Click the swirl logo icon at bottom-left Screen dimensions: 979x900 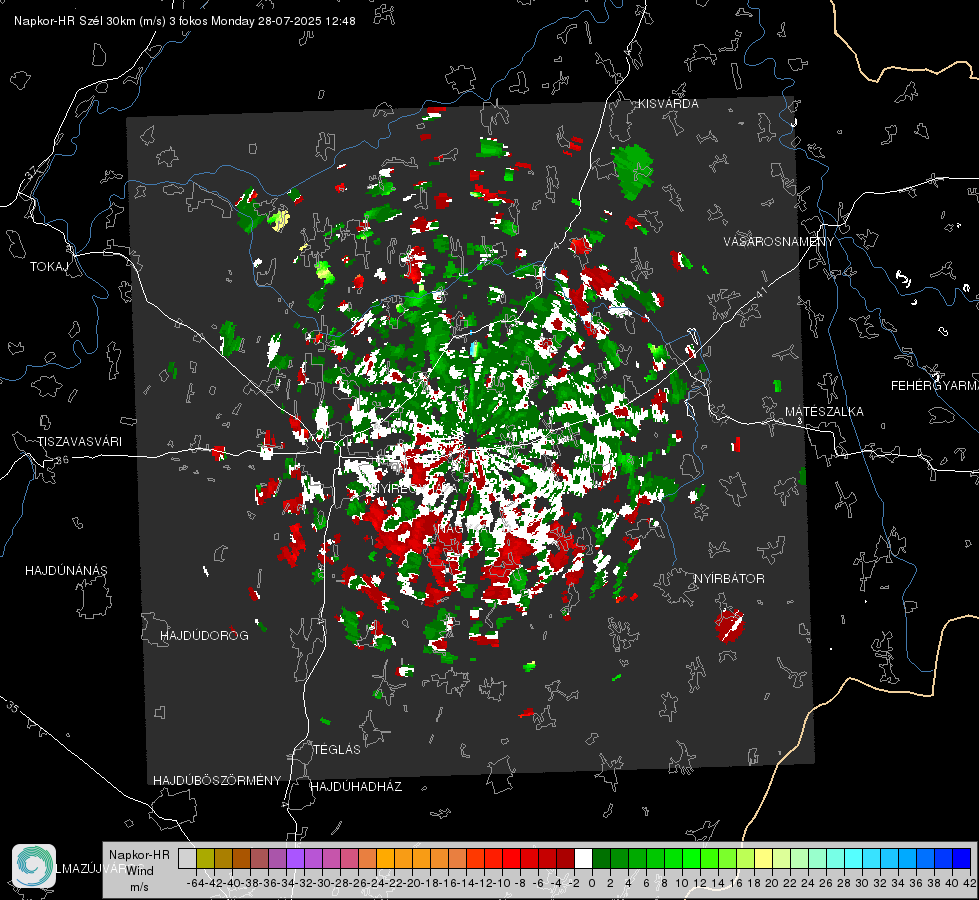(34, 866)
